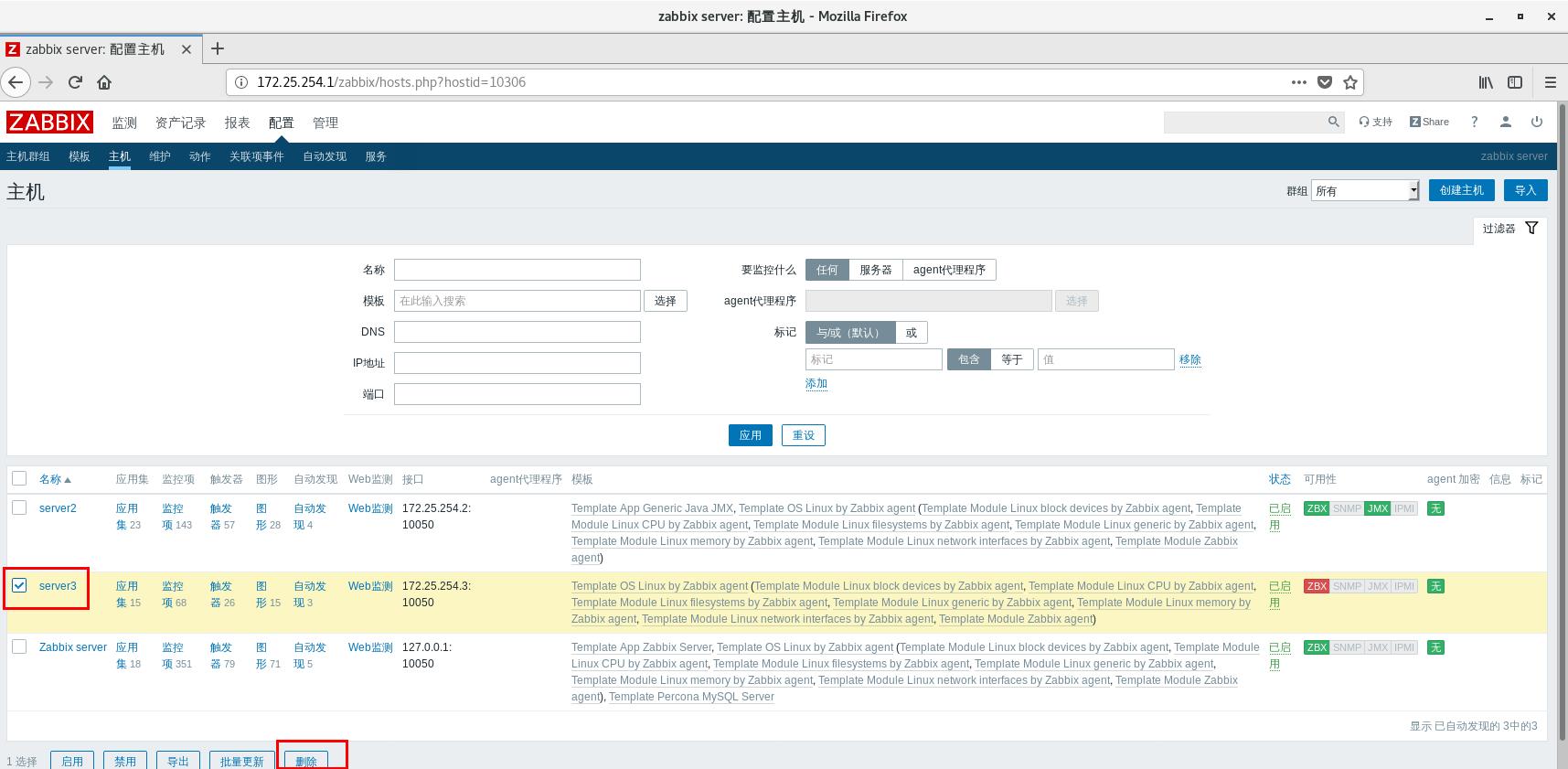The image size is (1568, 769).
Task: Switch to the 自动发现 submenu
Action: coord(325,156)
